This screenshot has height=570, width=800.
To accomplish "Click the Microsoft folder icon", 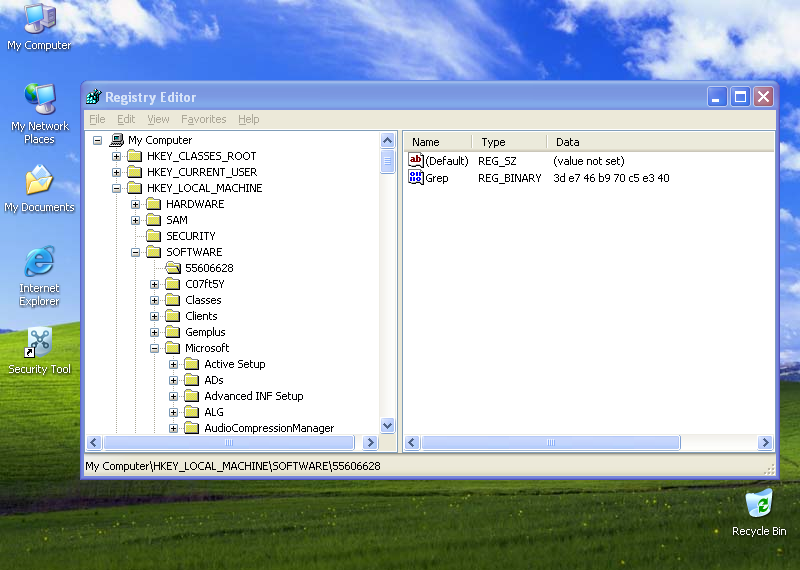I will point(173,348).
